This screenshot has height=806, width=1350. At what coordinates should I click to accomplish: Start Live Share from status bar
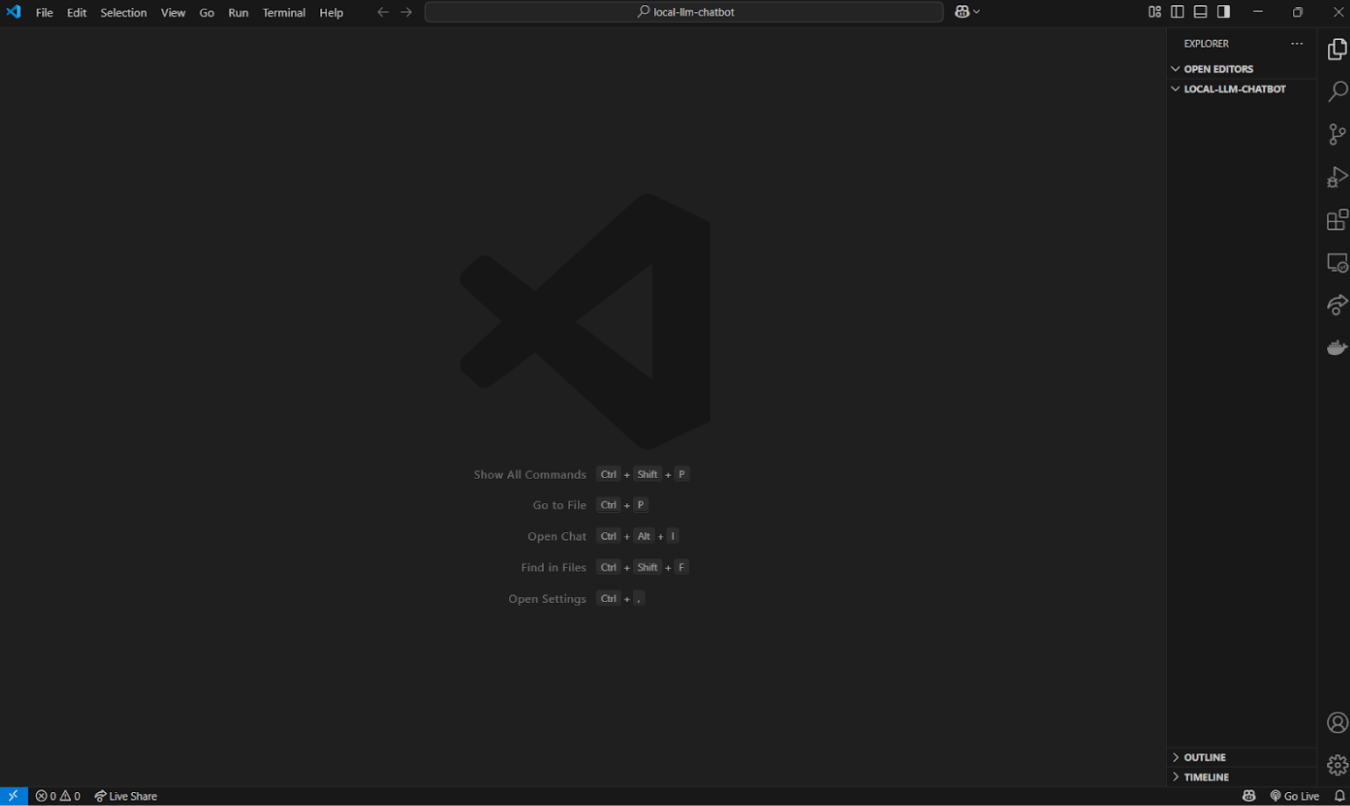(x=126, y=796)
